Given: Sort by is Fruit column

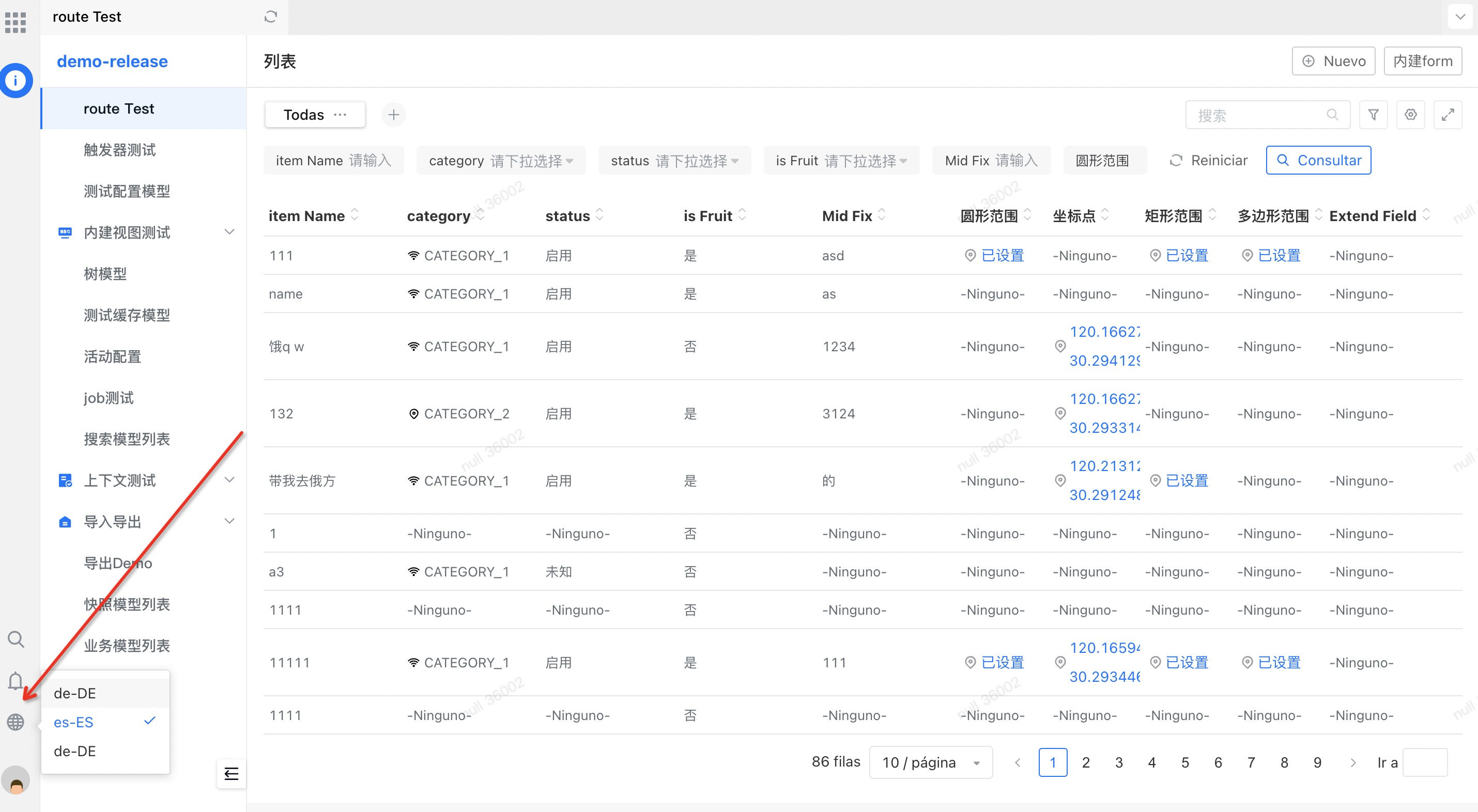Looking at the screenshot, I should click(x=742, y=214).
